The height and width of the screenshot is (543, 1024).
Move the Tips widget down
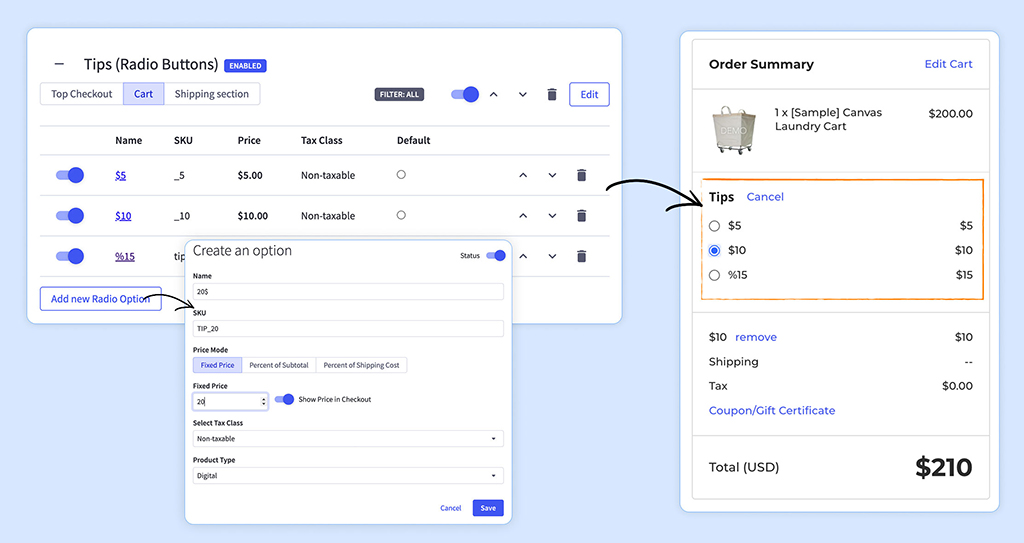tap(522, 95)
